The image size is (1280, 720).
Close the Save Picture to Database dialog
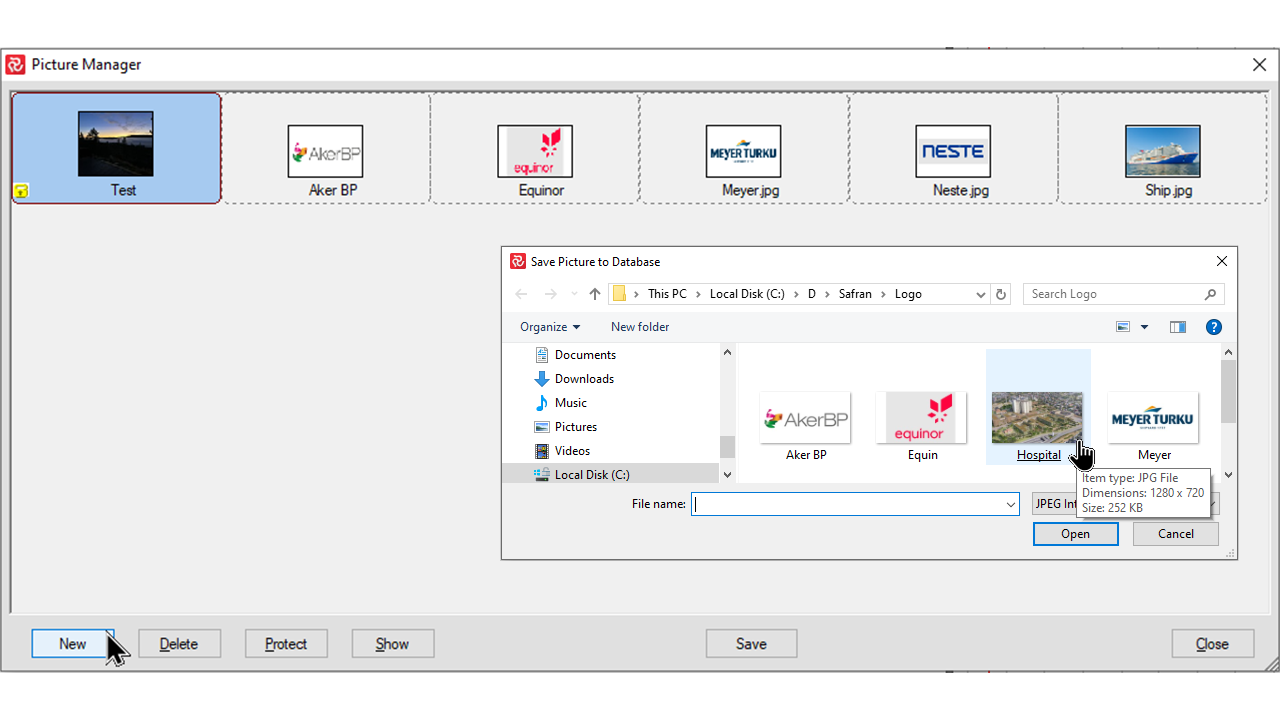tap(1221, 262)
